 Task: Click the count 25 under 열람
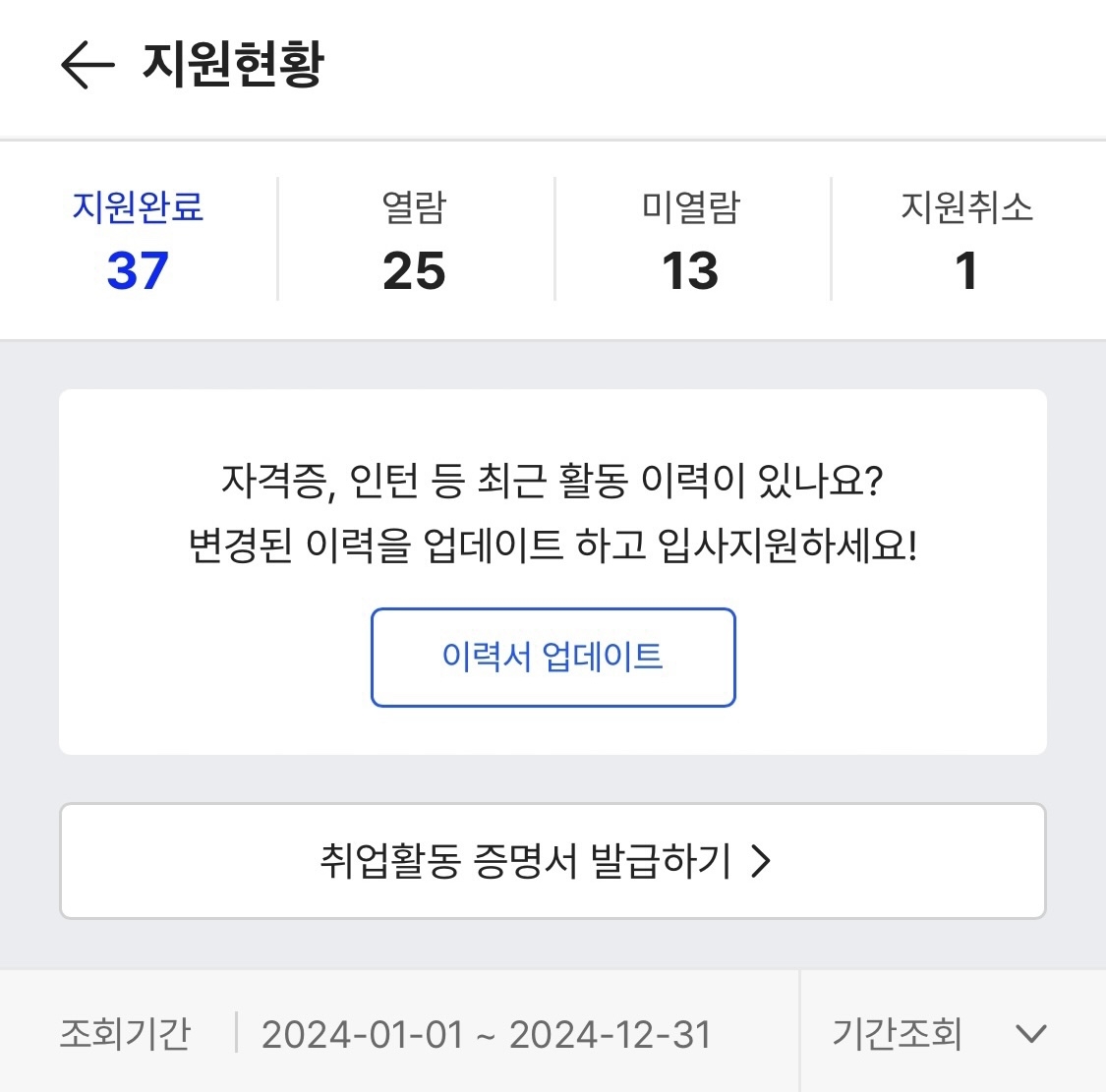coord(414,271)
